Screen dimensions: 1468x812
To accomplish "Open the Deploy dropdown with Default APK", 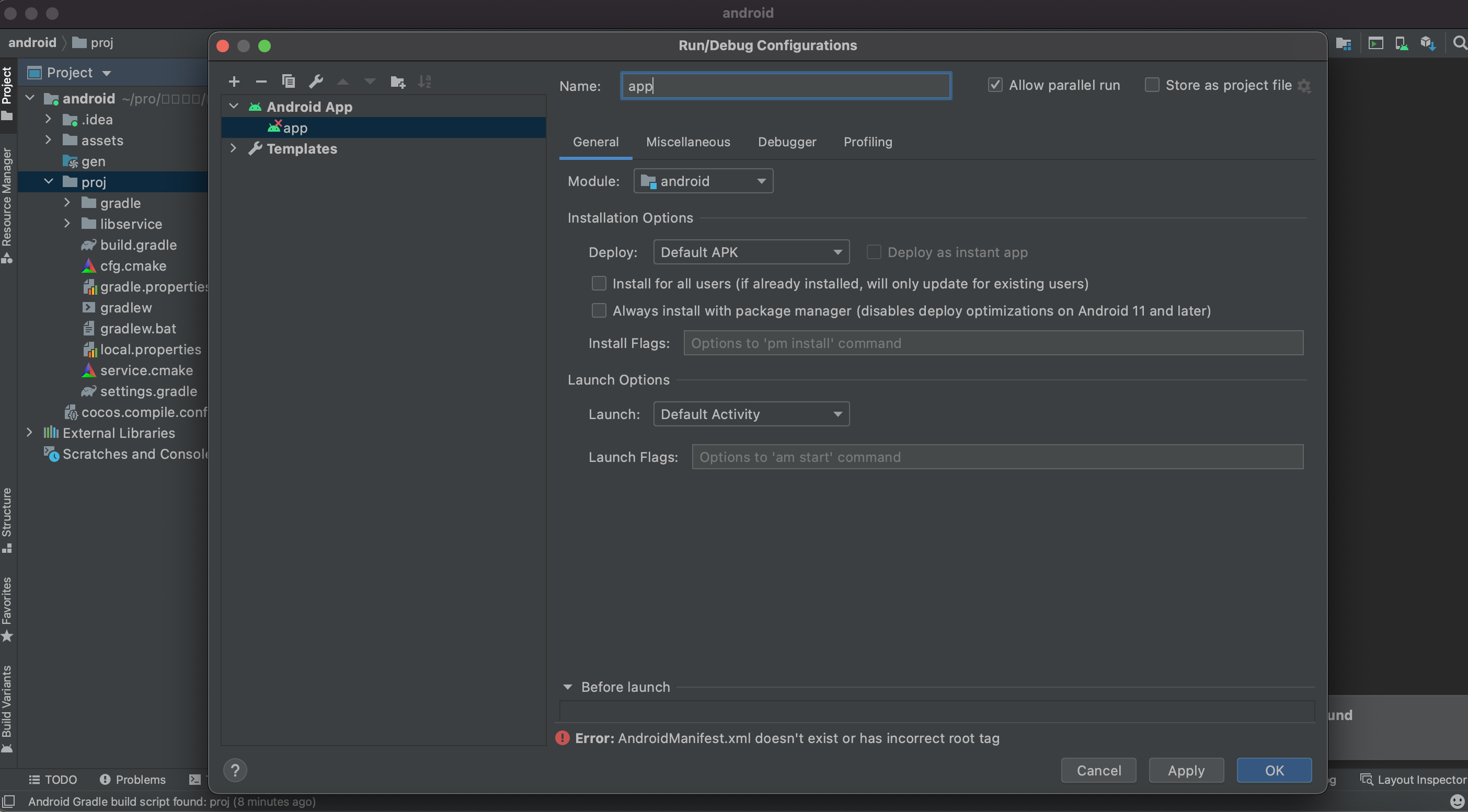I will click(751, 252).
